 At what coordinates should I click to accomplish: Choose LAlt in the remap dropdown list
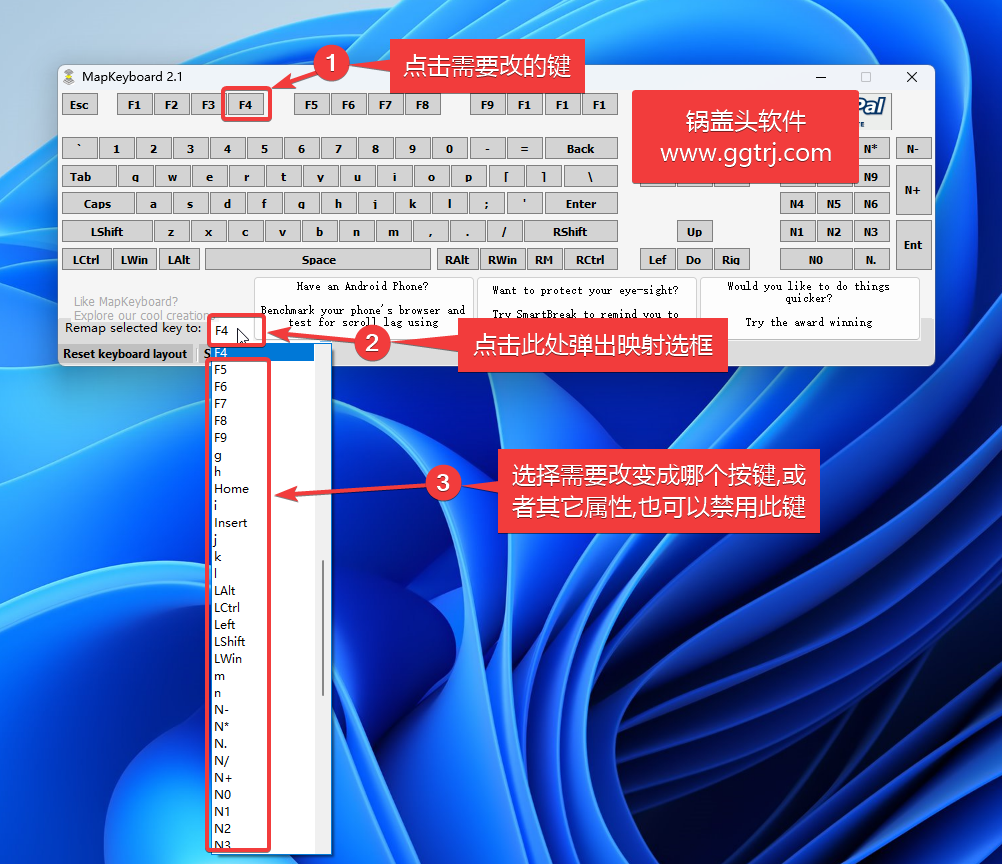pos(263,590)
